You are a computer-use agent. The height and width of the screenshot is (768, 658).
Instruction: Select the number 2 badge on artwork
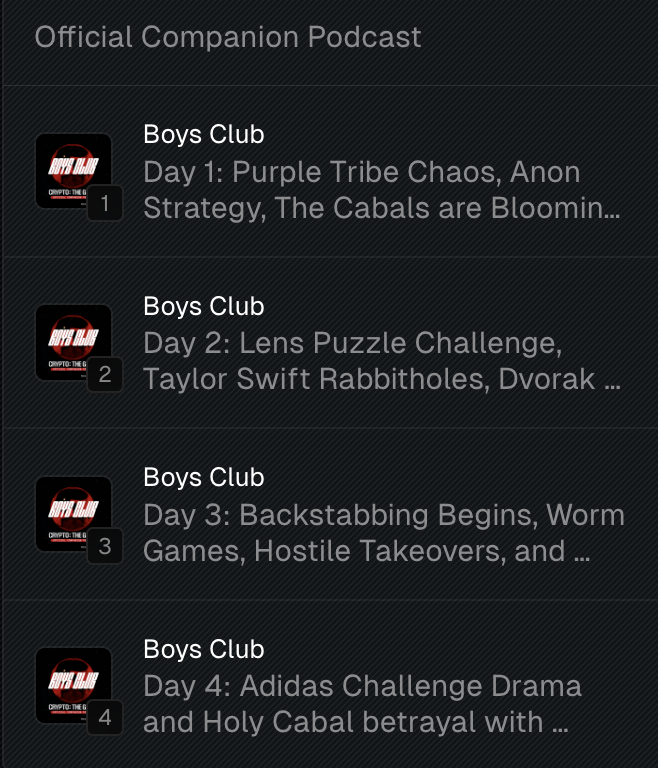click(x=105, y=376)
